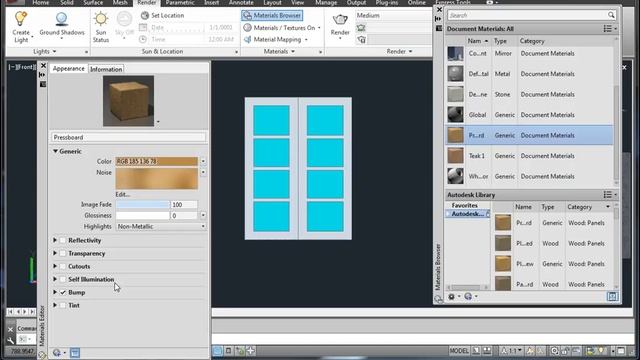
Task: Click the create material icon in Materials Editor footer
Action: [57, 353]
